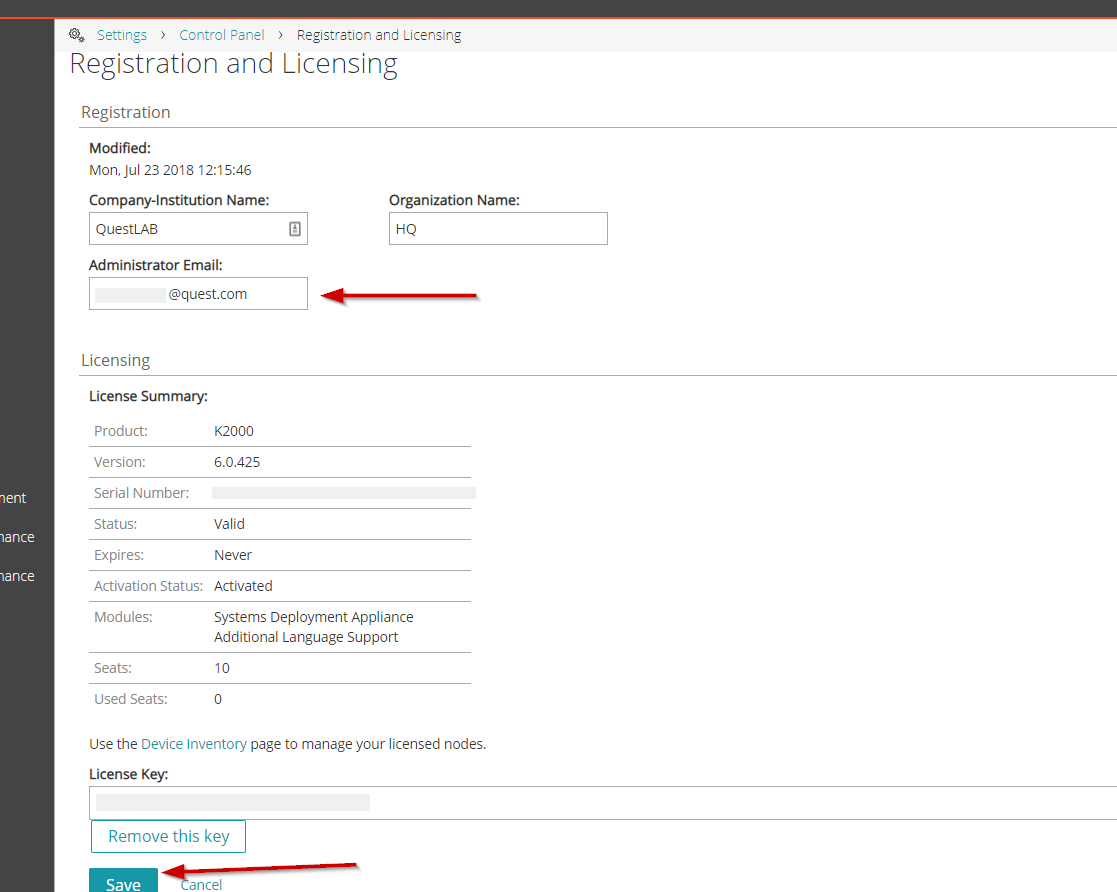1117x892 pixels.
Task: Select the sidebar item ending in "ment"
Action: [x=14, y=498]
